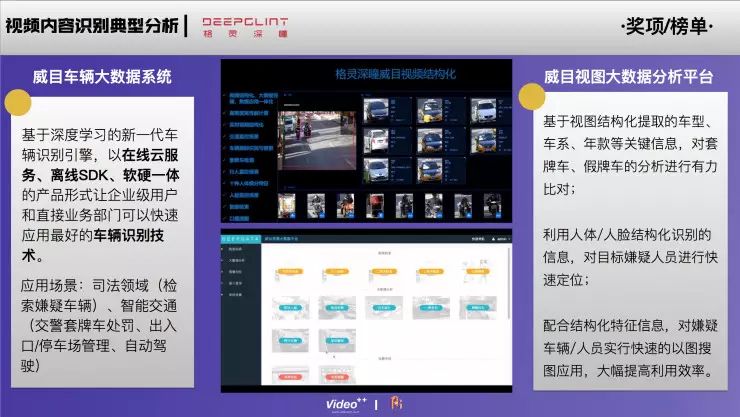Click the link text beside the admin user icon
The height and width of the screenshot is (417, 740).
(478, 239)
